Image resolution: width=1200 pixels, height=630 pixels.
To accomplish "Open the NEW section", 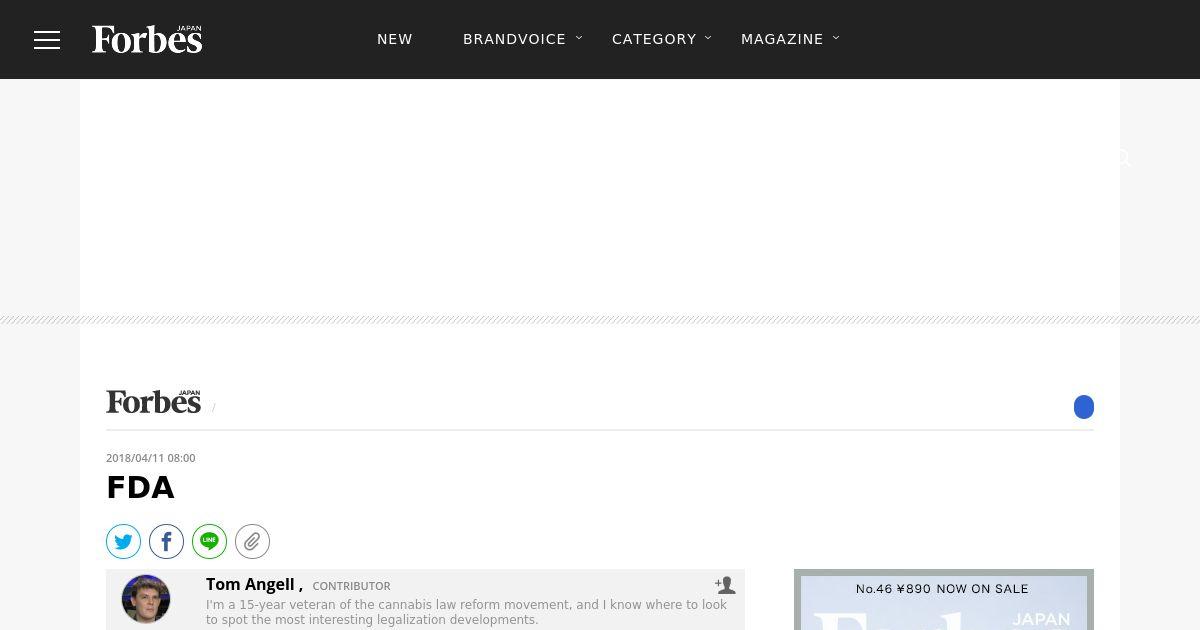I will tap(395, 39).
